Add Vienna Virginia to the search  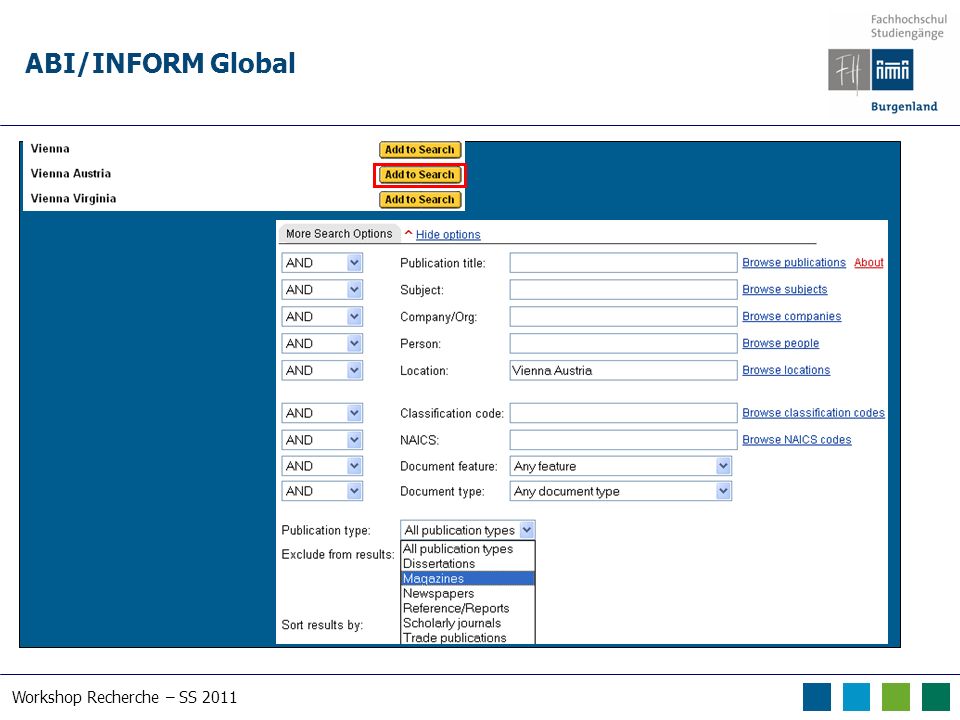[419, 200]
